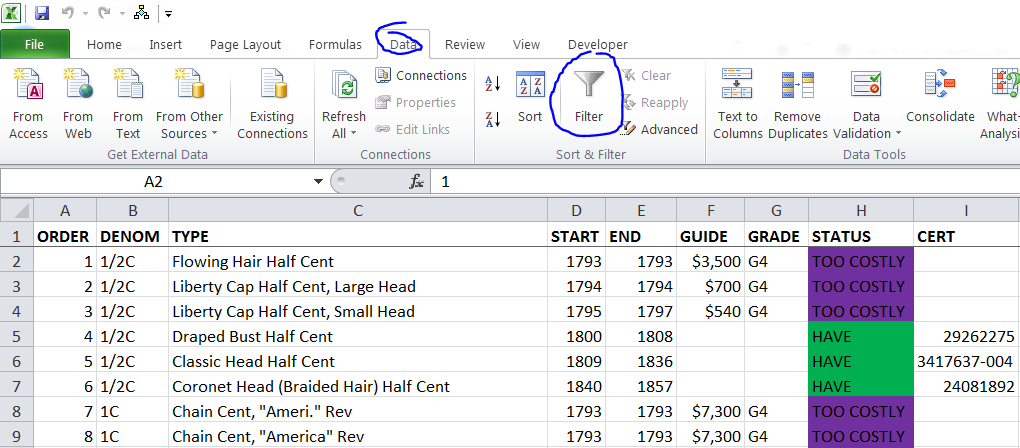Sort A to Z ascending
This screenshot has width=1020, height=448.
[492, 83]
